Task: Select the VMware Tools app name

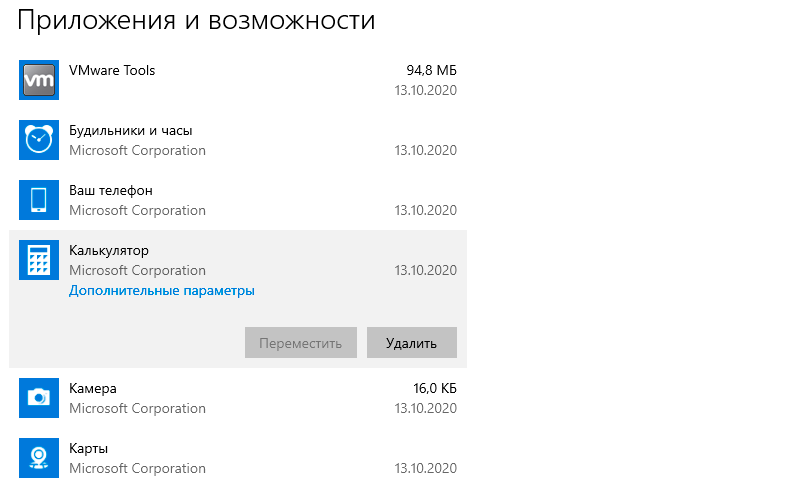Action: coord(112,71)
